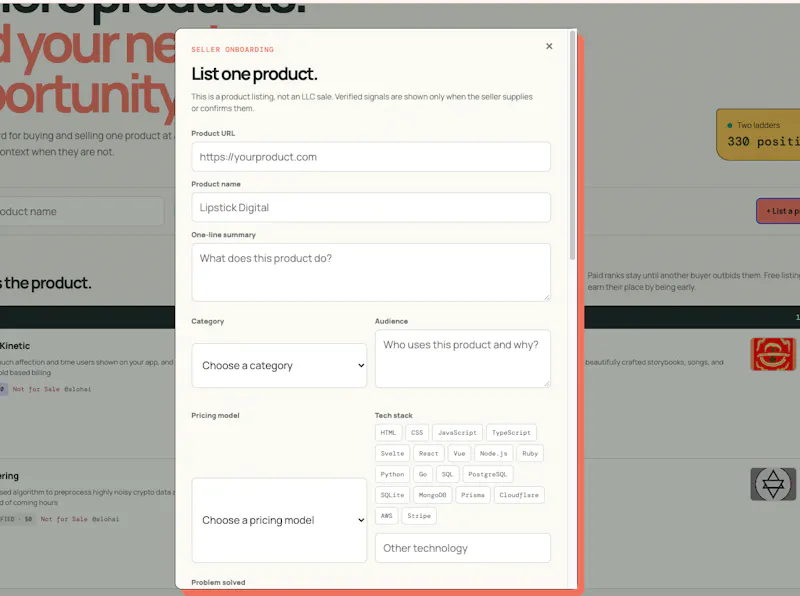Click the "Pricing model" label
The width and height of the screenshot is (800, 596).
pos(215,415)
